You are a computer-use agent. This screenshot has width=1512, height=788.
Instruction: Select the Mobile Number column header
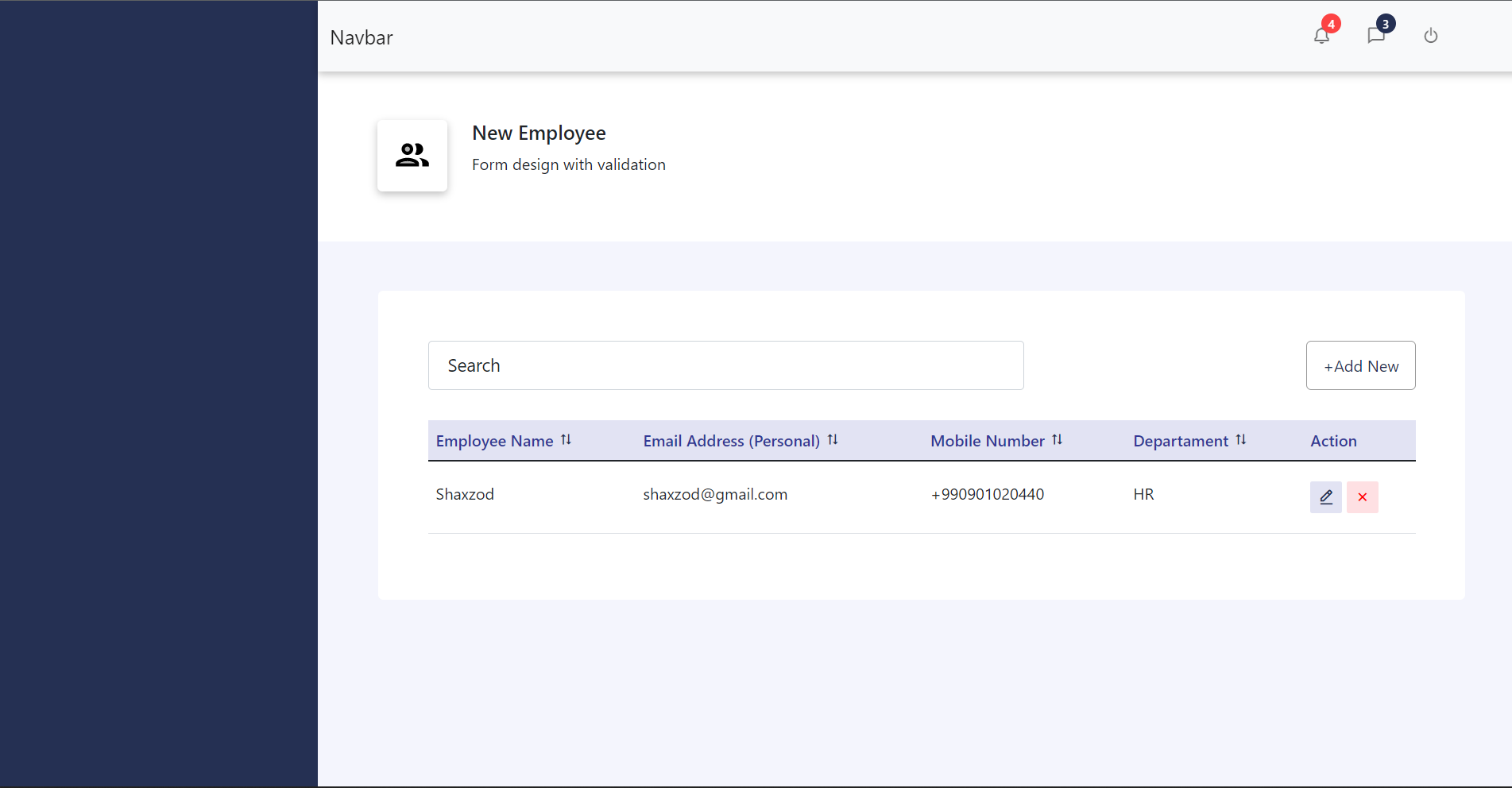tap(988, 441)
